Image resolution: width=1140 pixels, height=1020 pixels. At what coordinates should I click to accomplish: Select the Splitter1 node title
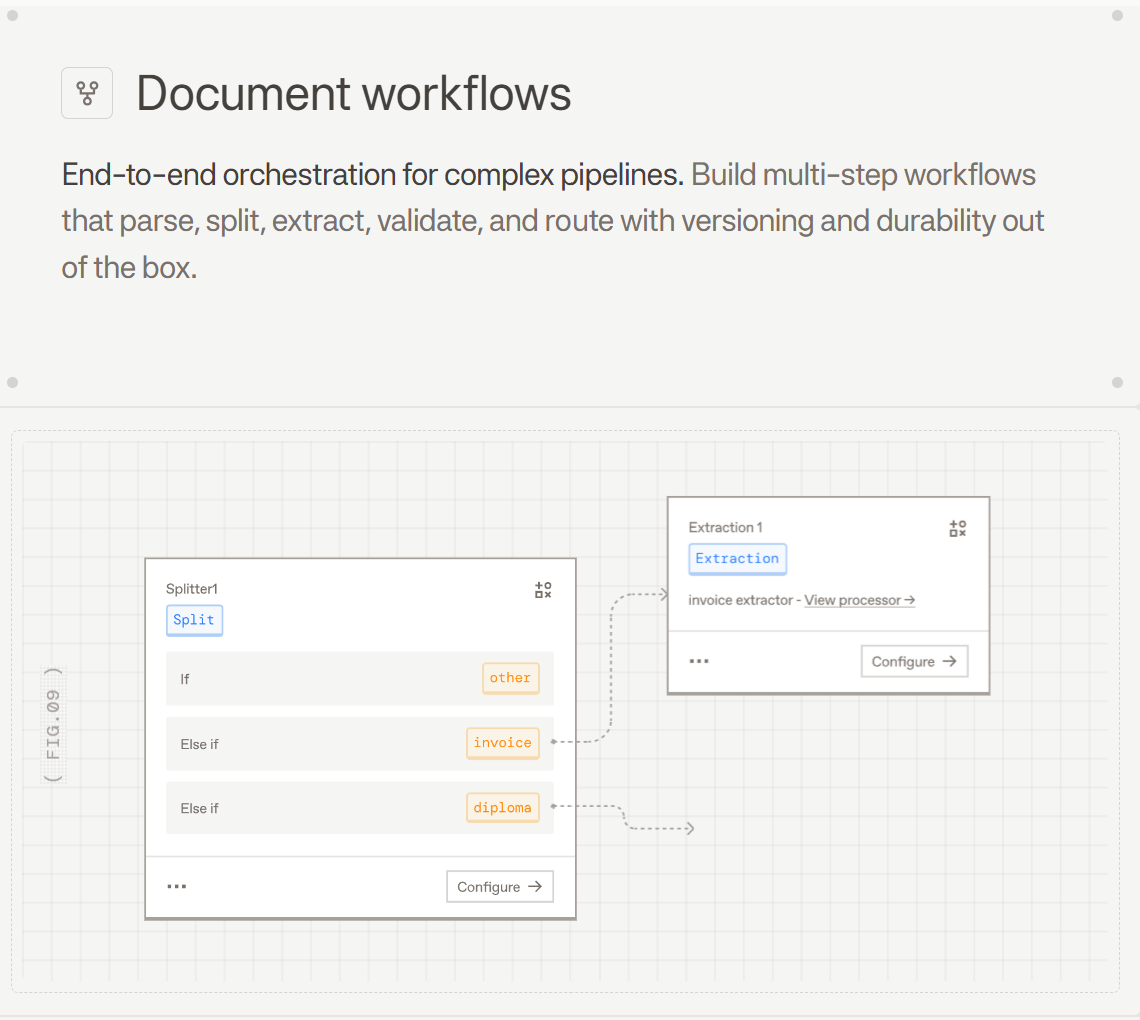[x=192, y=590]
